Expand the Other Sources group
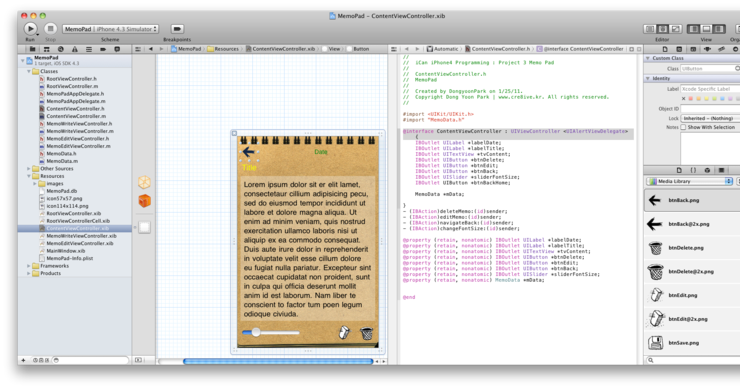Screen dimensions: 740x389 [x=29, y=169]
